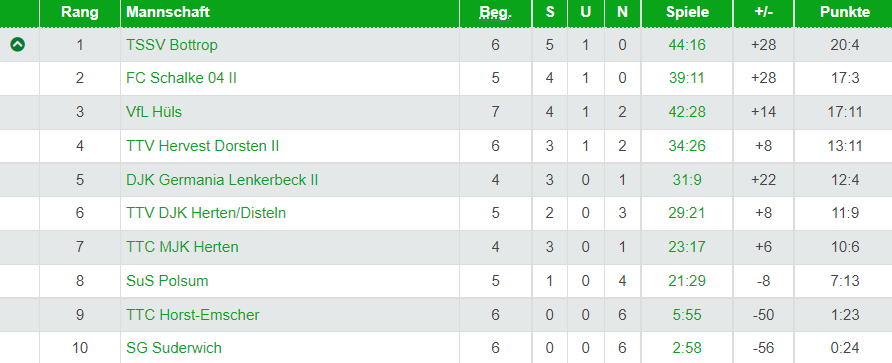Click the green up-arrow icon beside rank 1

pos(18,44)
